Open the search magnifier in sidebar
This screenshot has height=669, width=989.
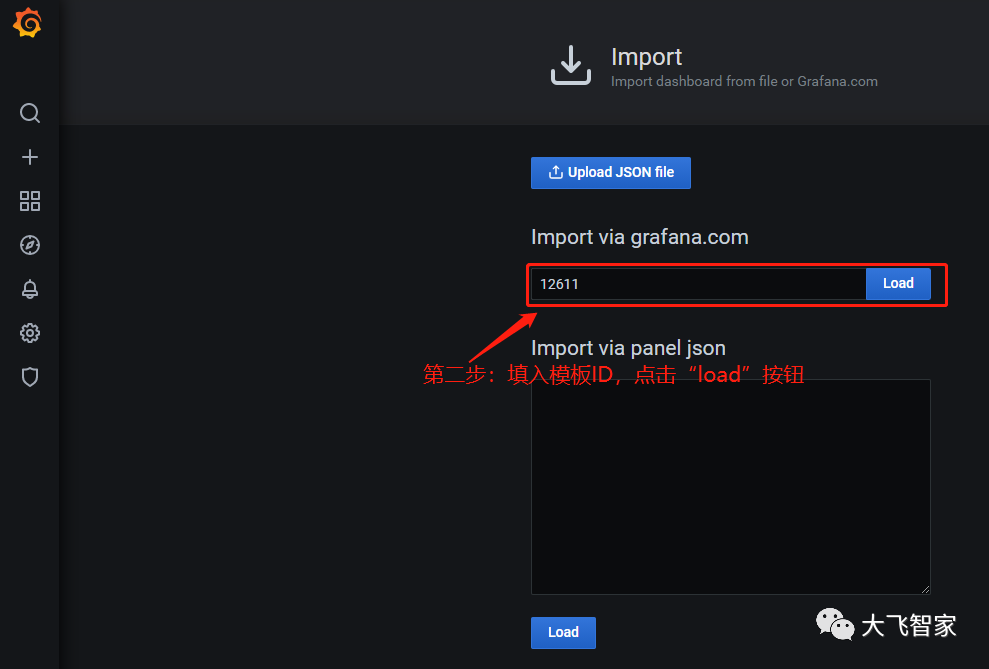point(30,113)
